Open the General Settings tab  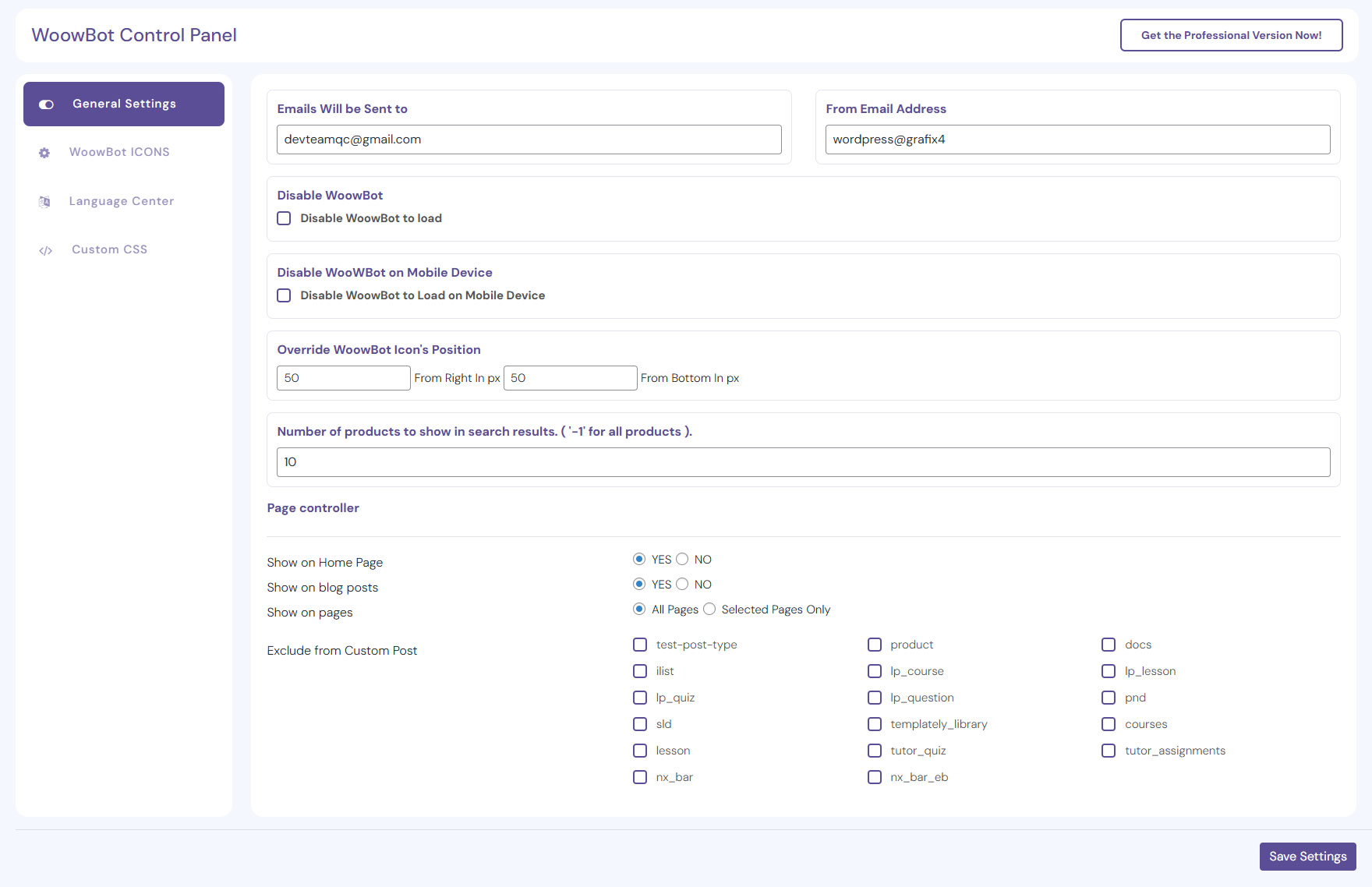[124, 104]
